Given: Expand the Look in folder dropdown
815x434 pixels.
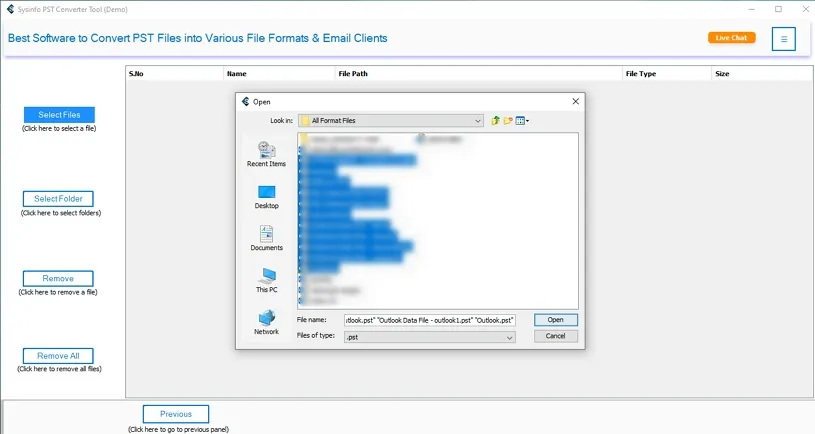Looking at the screenshot, I should click(x=477, y=121).
